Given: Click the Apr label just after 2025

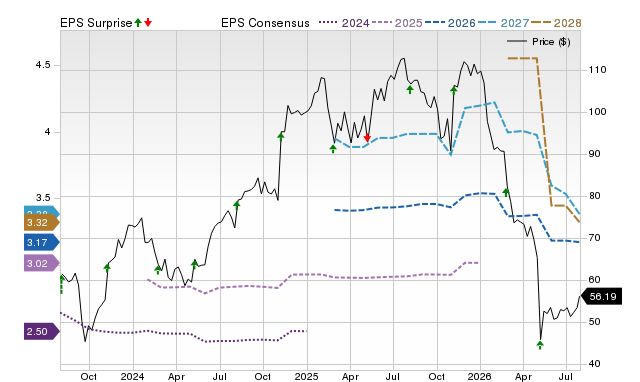Looking at the screenshot, I should pos(350,376).
